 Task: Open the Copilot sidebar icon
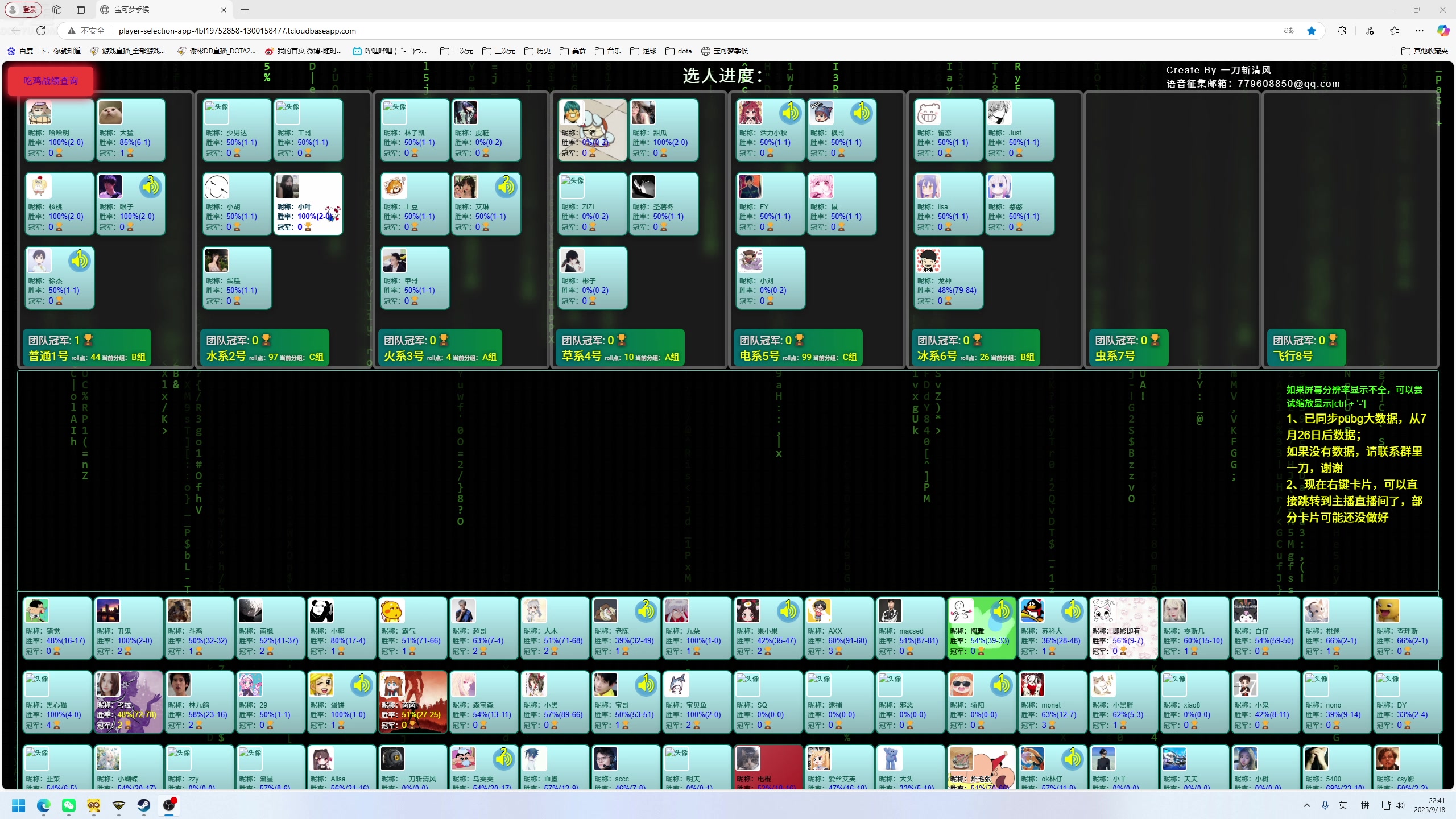(x=1443, y=31)
